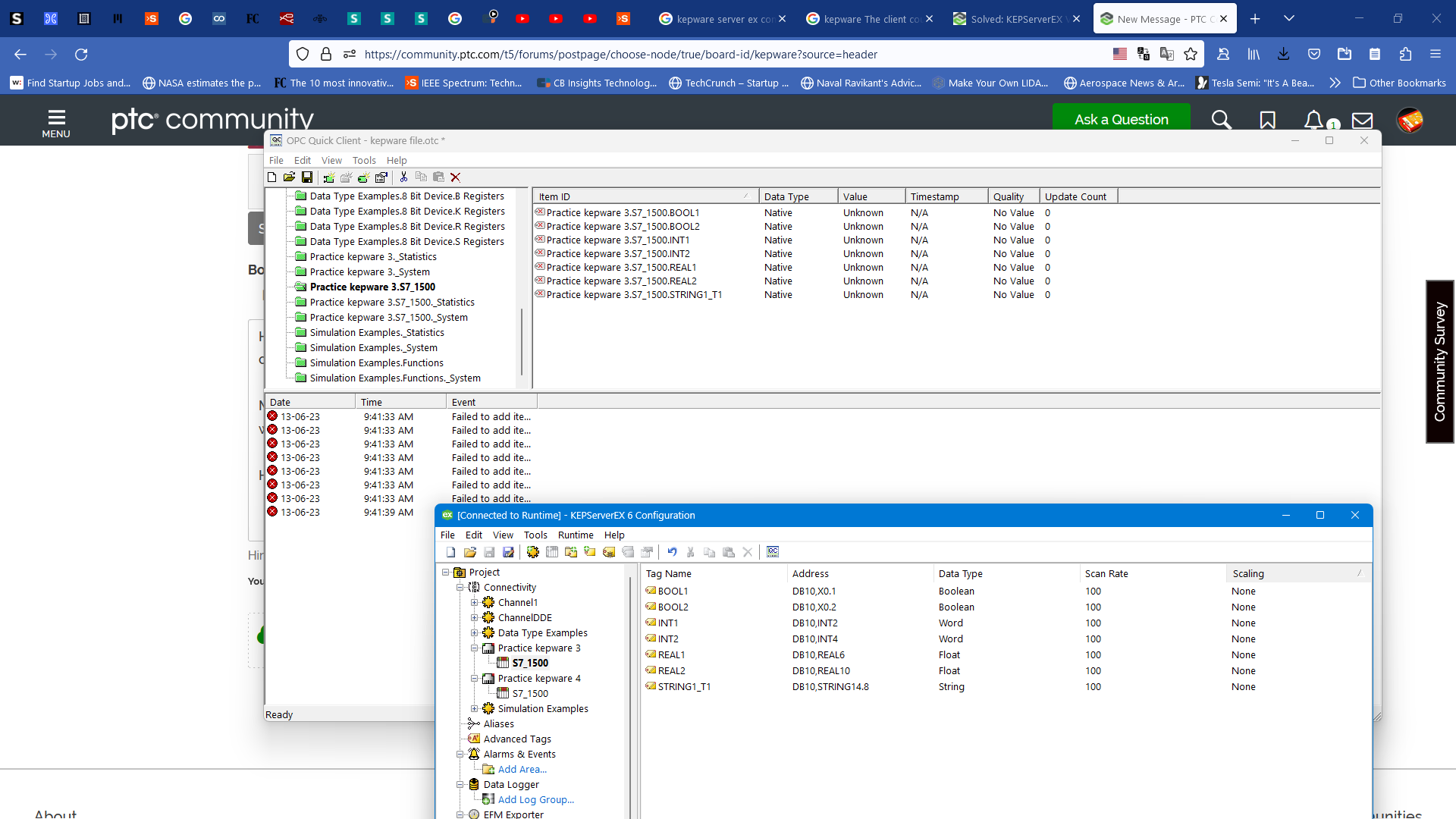Open the Runtime menu in KEPServerEX

click(576, 535)
